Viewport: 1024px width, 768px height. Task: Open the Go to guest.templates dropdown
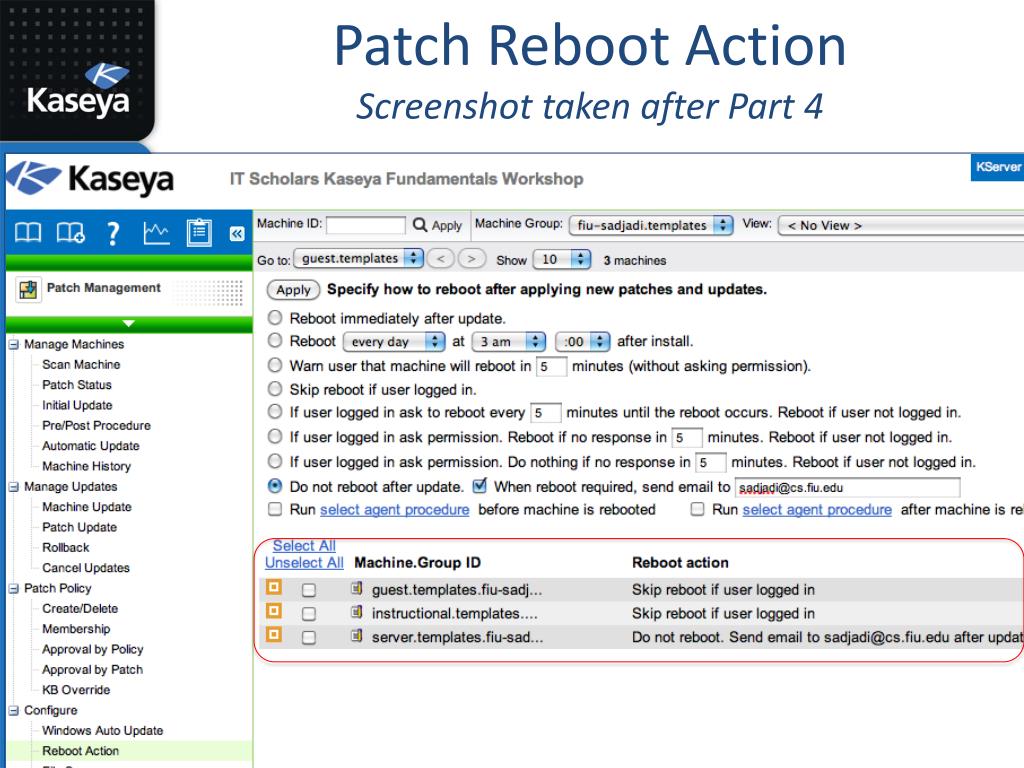click(x=359, y=259)
